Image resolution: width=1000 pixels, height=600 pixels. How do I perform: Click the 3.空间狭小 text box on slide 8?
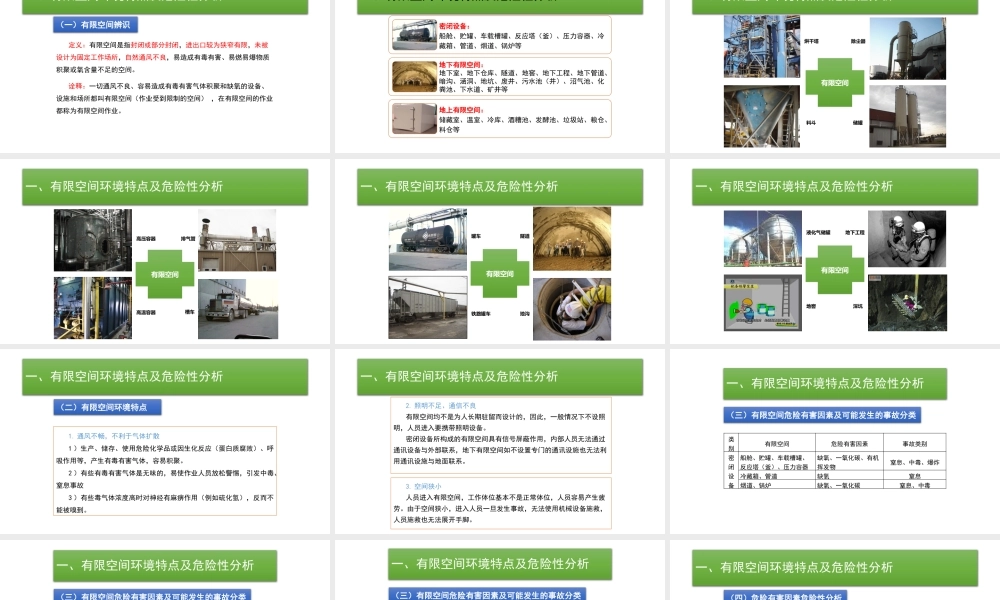pyautogui.click(x=500, y=505)
